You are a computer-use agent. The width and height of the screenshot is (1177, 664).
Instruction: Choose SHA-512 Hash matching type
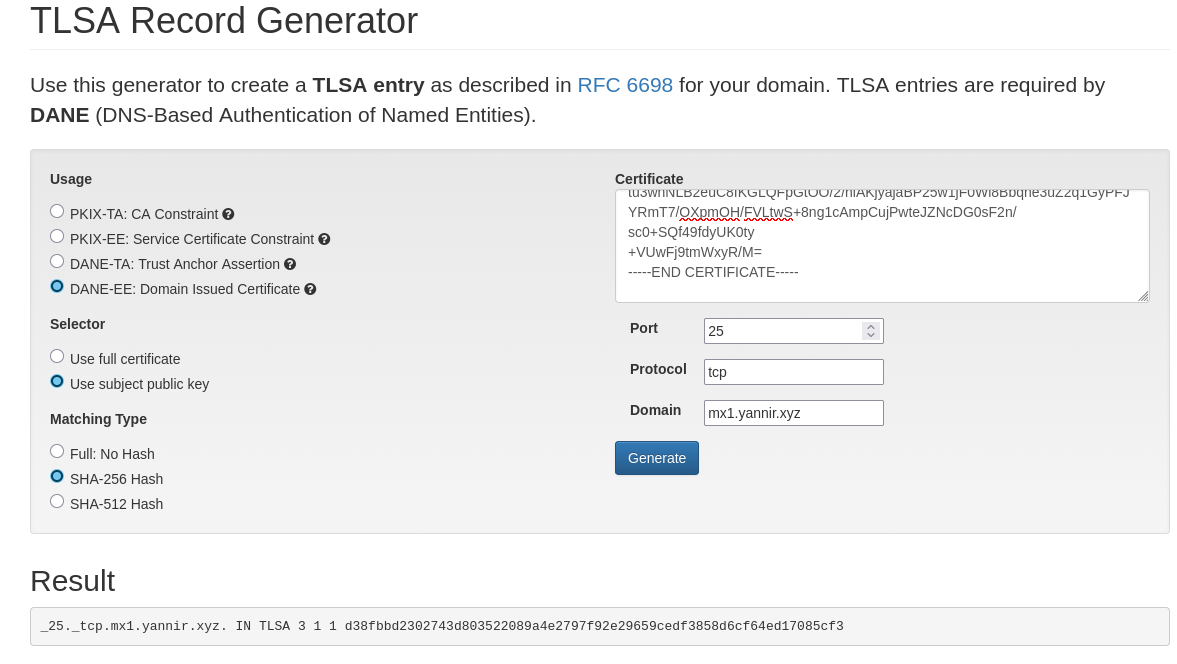(x=57, y=502)
